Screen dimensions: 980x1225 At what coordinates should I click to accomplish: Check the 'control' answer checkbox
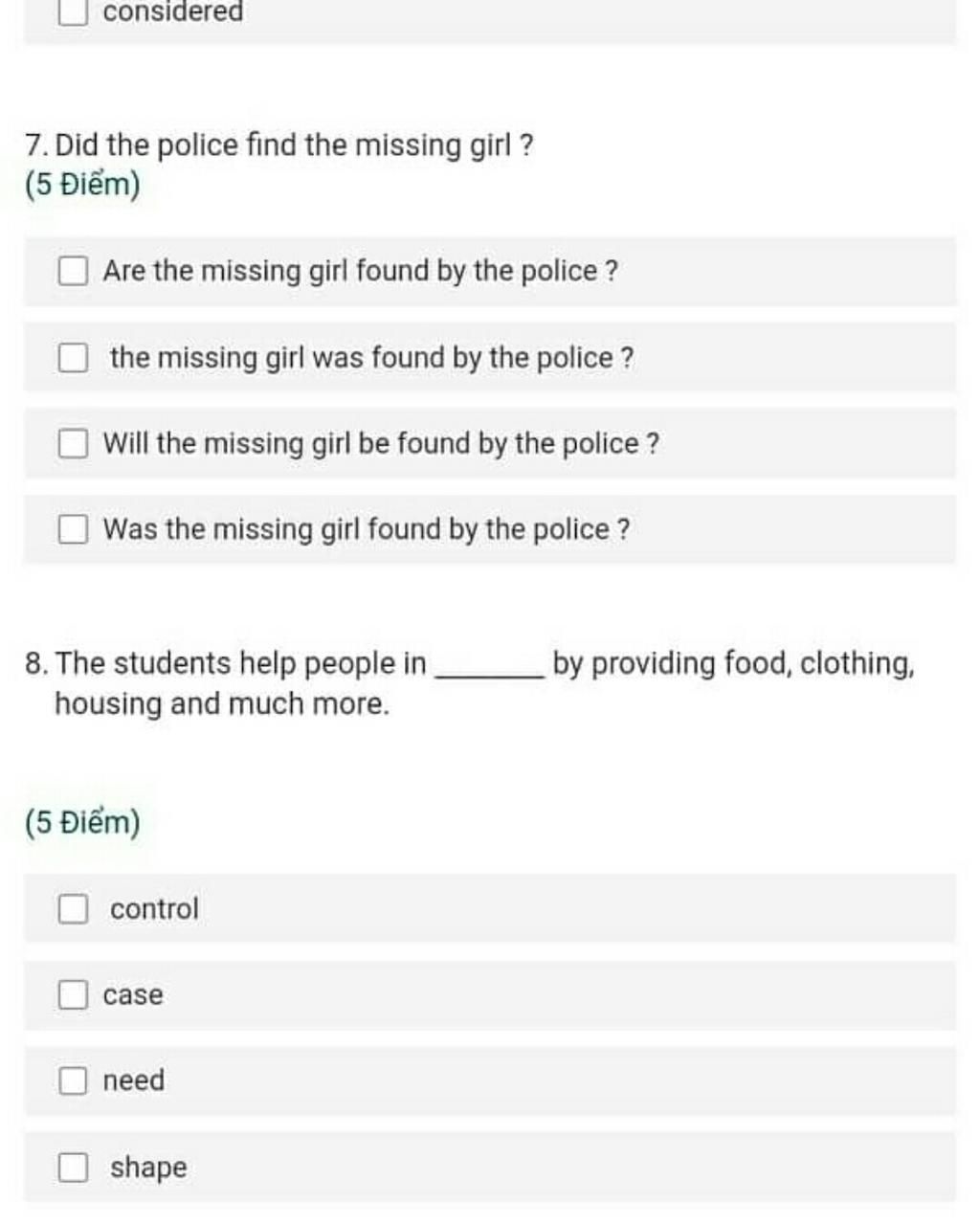pos(73,908)
